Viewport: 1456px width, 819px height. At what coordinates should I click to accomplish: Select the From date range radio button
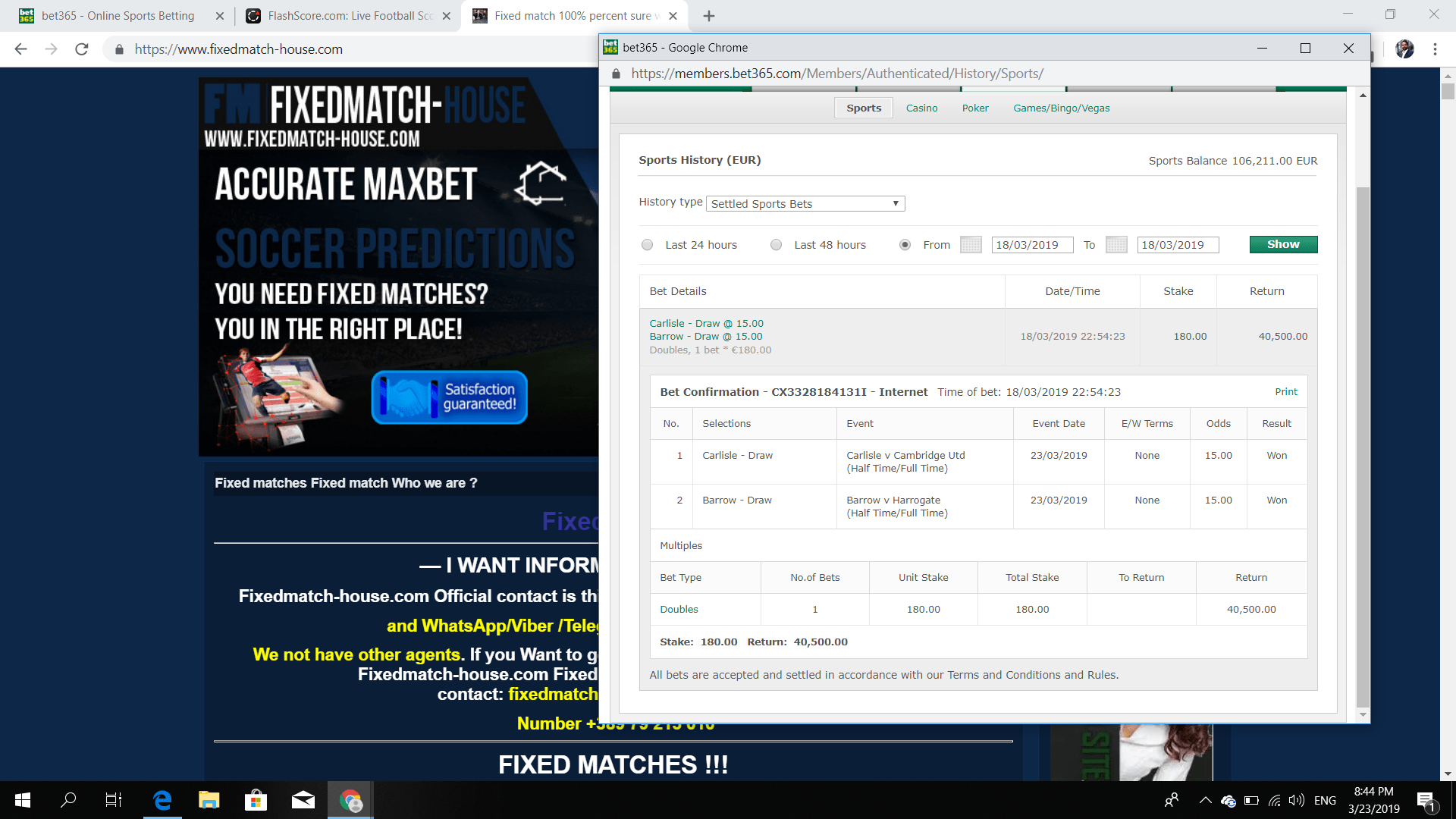905,245
